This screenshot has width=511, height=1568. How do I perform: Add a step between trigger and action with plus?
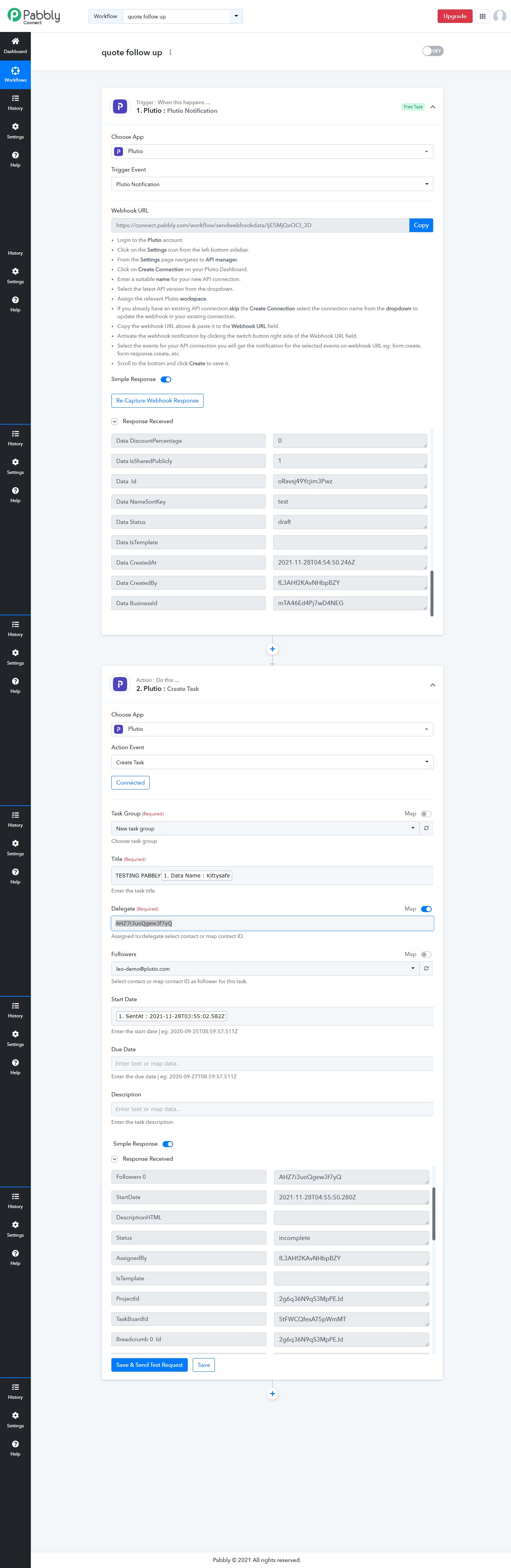pos(272,649)
